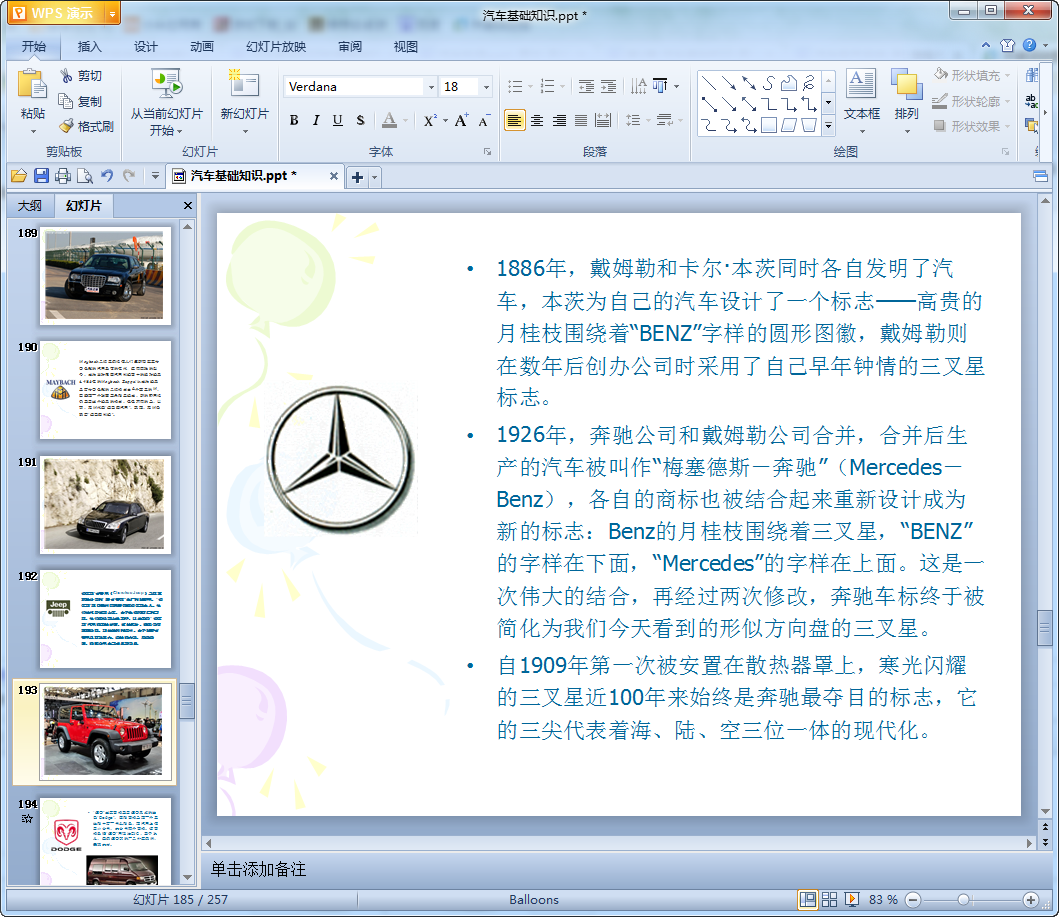Click the Copy (复制) icon

[x=66, y=101]
